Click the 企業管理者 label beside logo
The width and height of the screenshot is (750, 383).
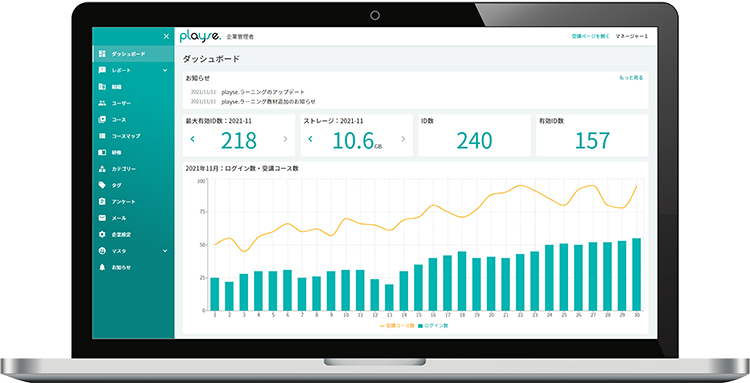click(240, 37)
